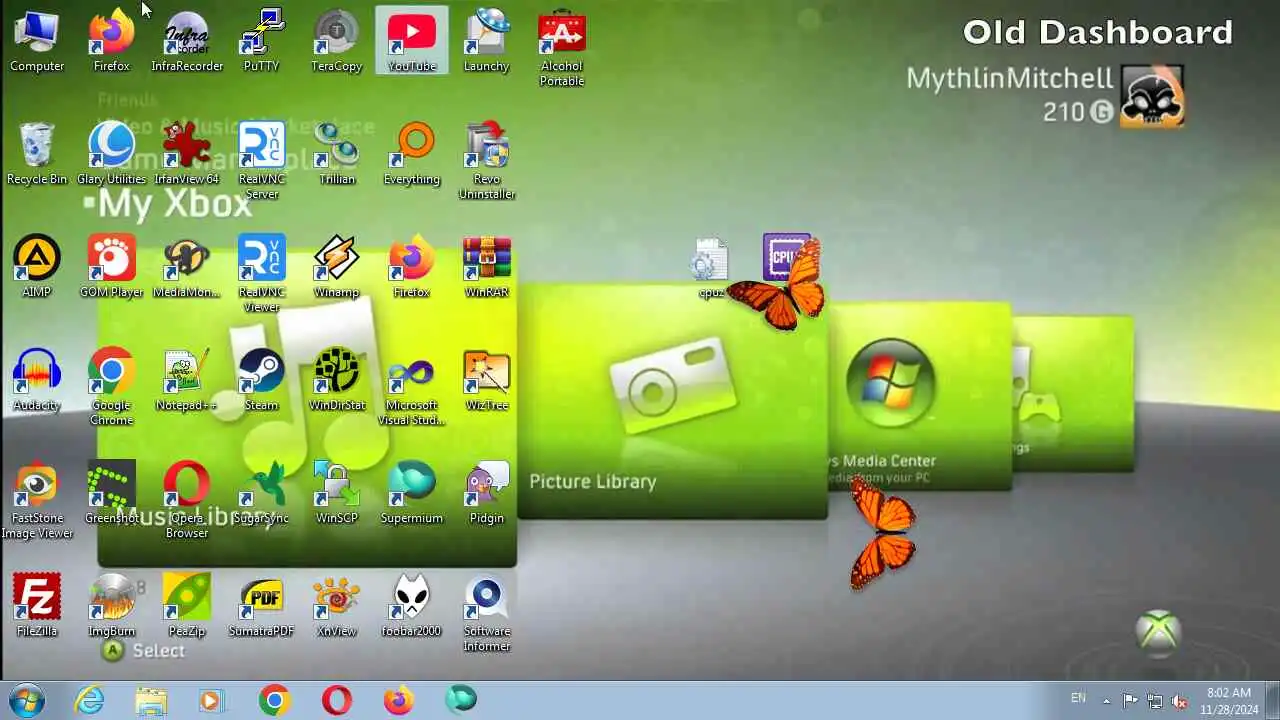Open the Pidgin messenger shortcut
Screen dimensions: 1280x720
(x=487, y=493)
